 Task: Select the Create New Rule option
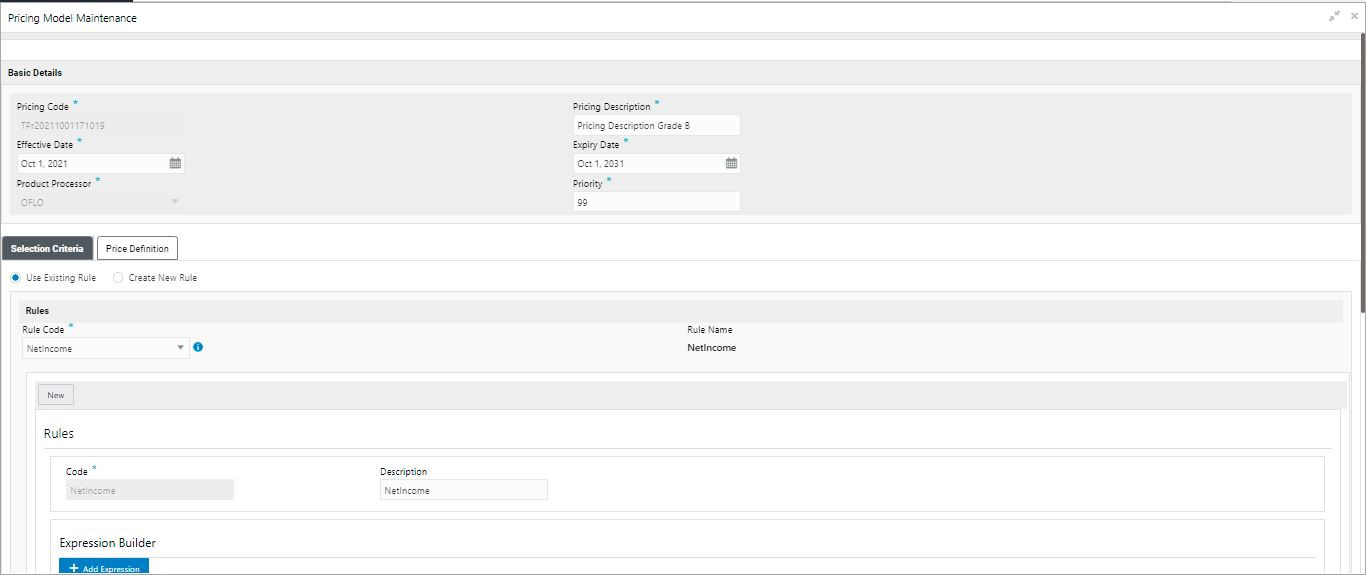point(118,277)
